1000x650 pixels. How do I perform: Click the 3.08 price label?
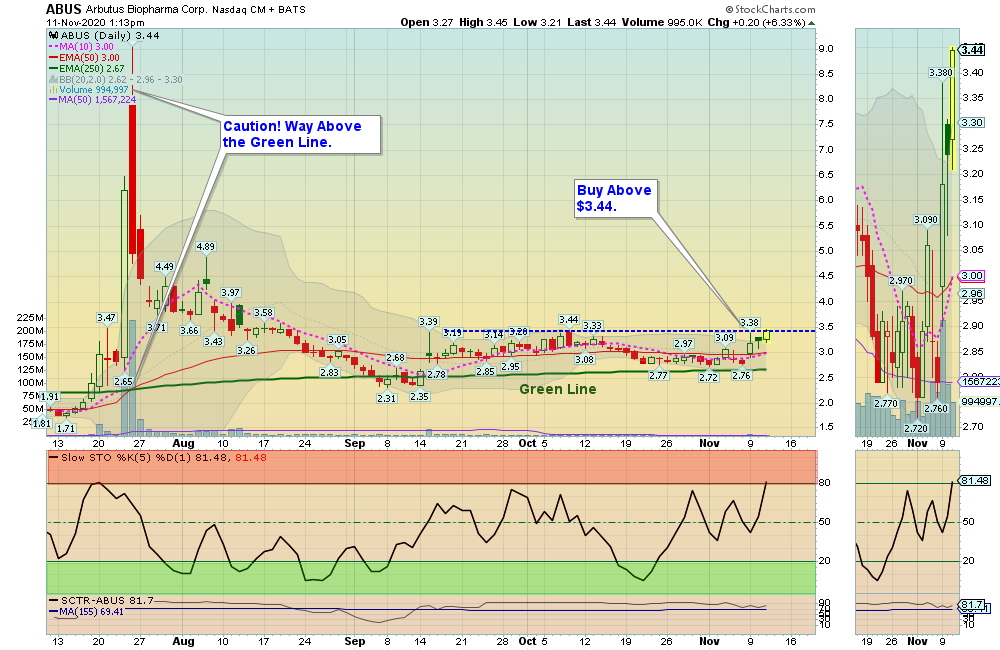pos(584,359)
